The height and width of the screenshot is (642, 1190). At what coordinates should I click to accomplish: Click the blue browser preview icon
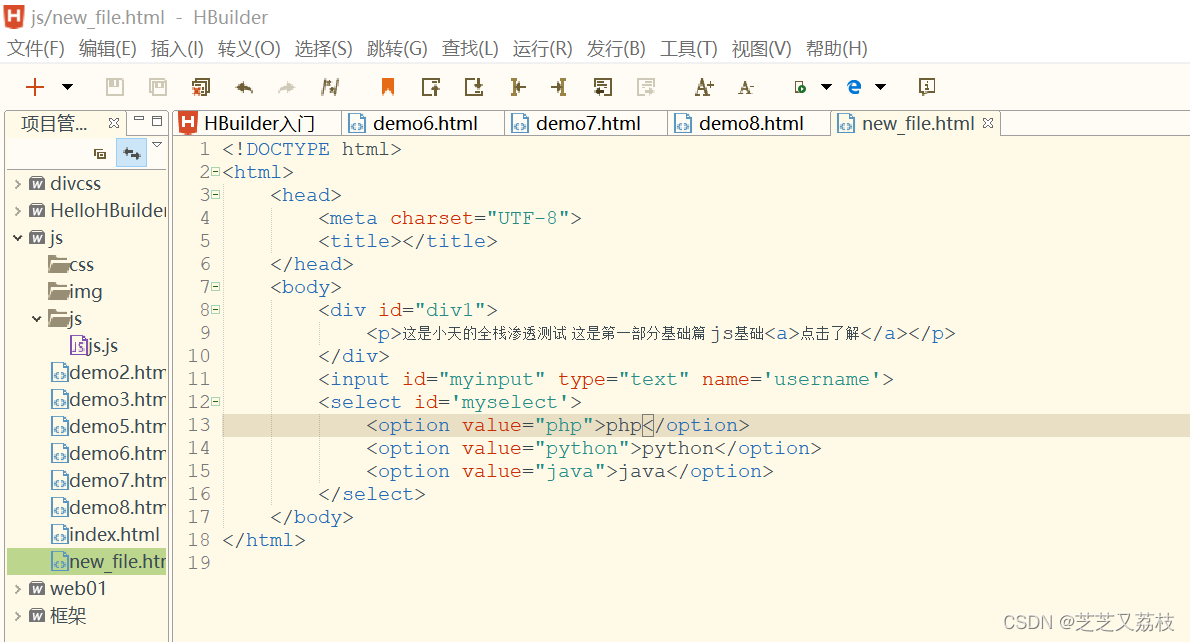click(x=855, y=87)
